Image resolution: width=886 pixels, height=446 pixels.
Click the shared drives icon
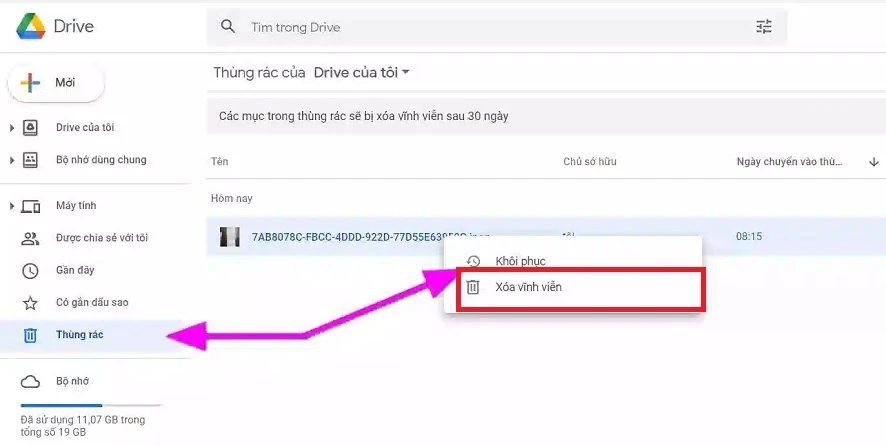30,160
